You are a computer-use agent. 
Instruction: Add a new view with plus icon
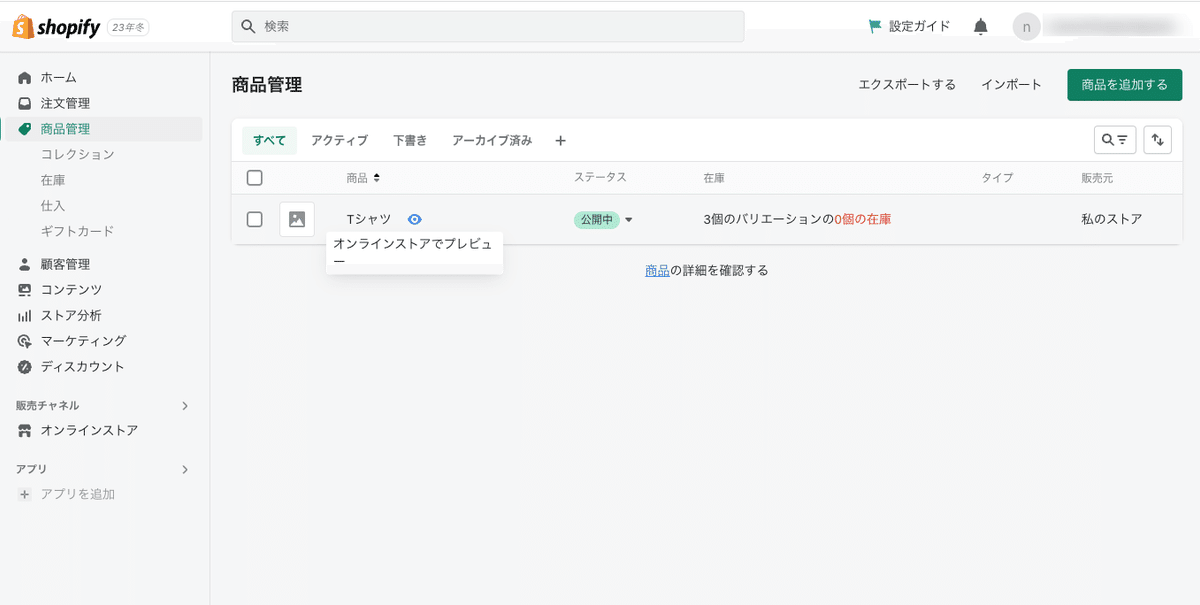[560, 141]
